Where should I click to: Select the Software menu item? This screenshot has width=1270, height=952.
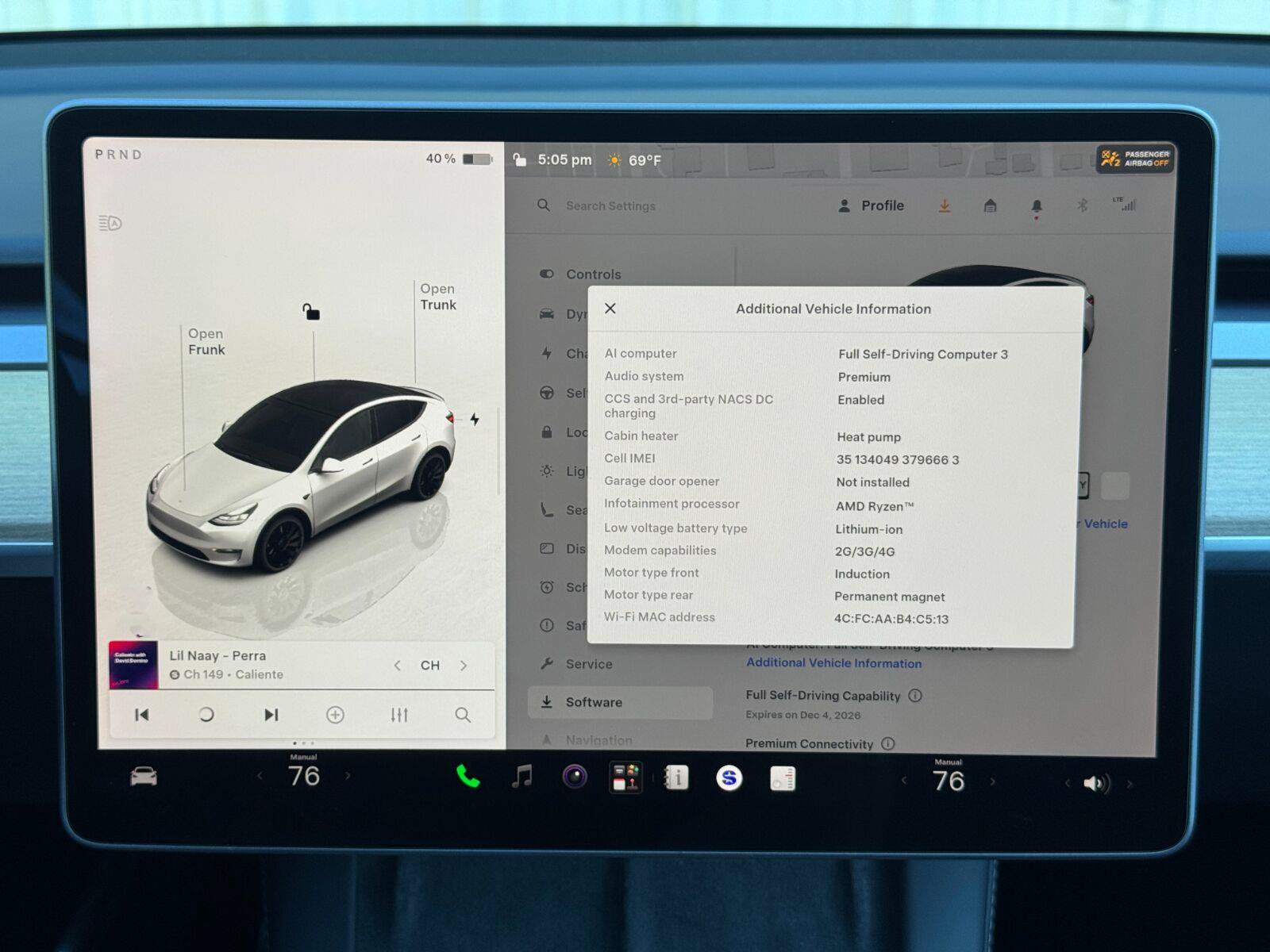pyautogui.click(x=621, y=702)
